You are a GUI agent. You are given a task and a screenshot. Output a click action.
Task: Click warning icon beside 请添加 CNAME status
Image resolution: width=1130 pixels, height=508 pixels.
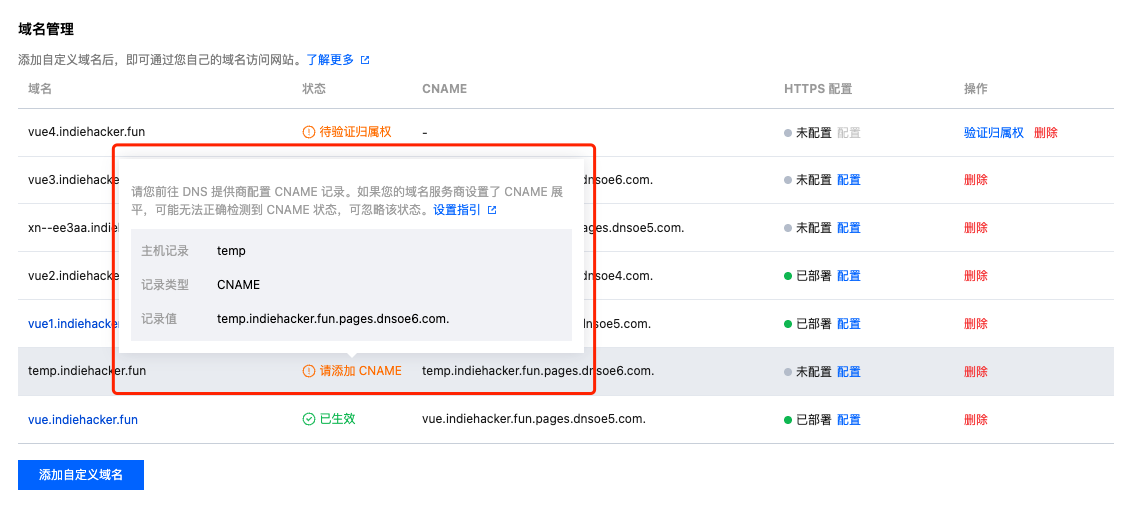[309, 371]
